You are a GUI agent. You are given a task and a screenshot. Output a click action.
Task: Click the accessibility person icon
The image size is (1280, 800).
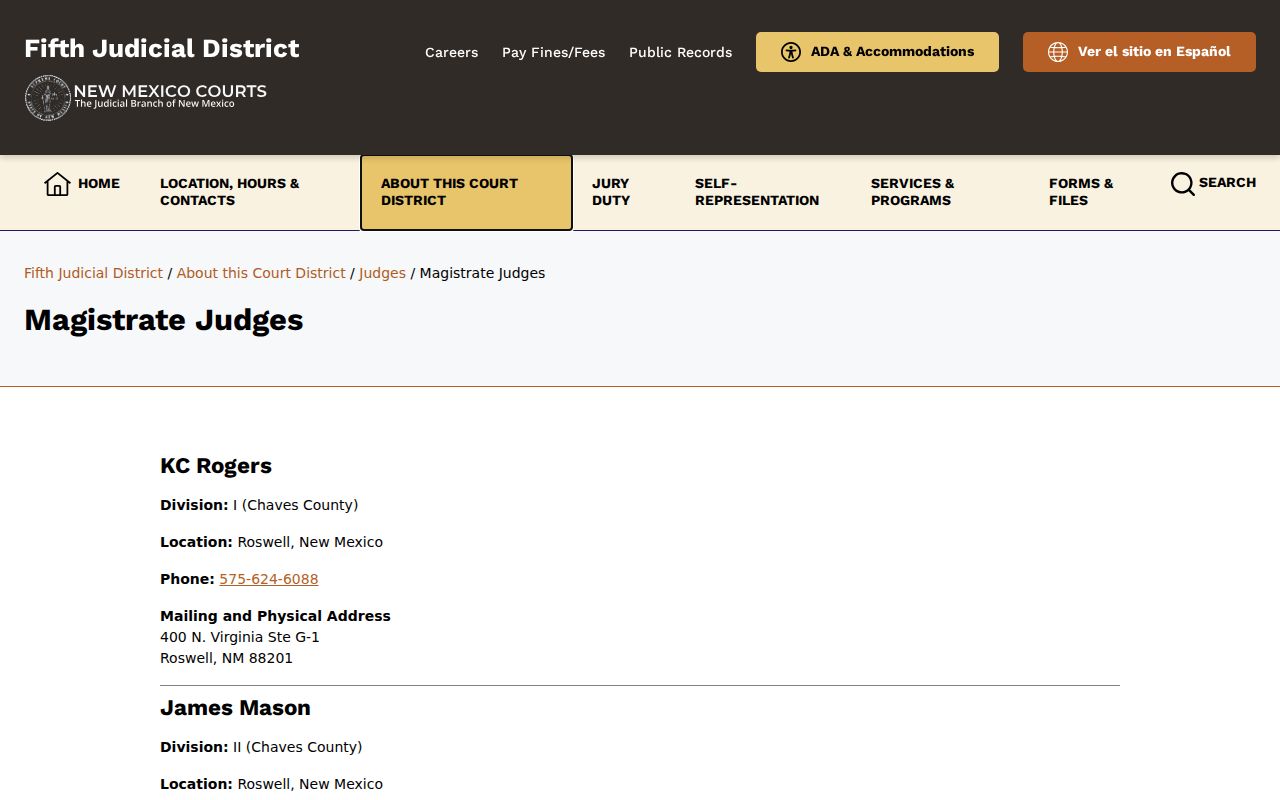tap(791, 52)
